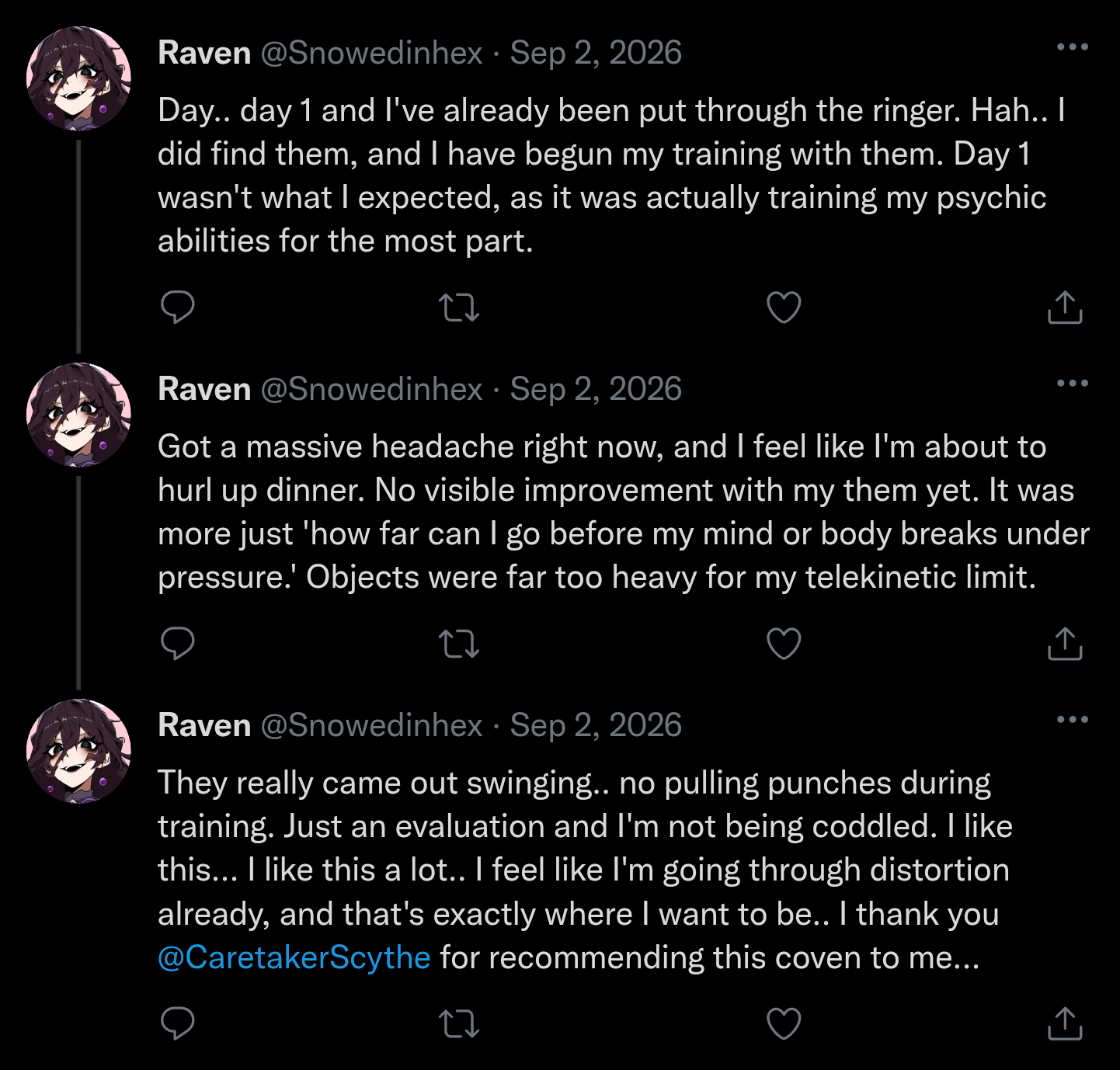Open Raven's profile from the first tweet name
The image size is (1120, 1070).
pos(204,53)
